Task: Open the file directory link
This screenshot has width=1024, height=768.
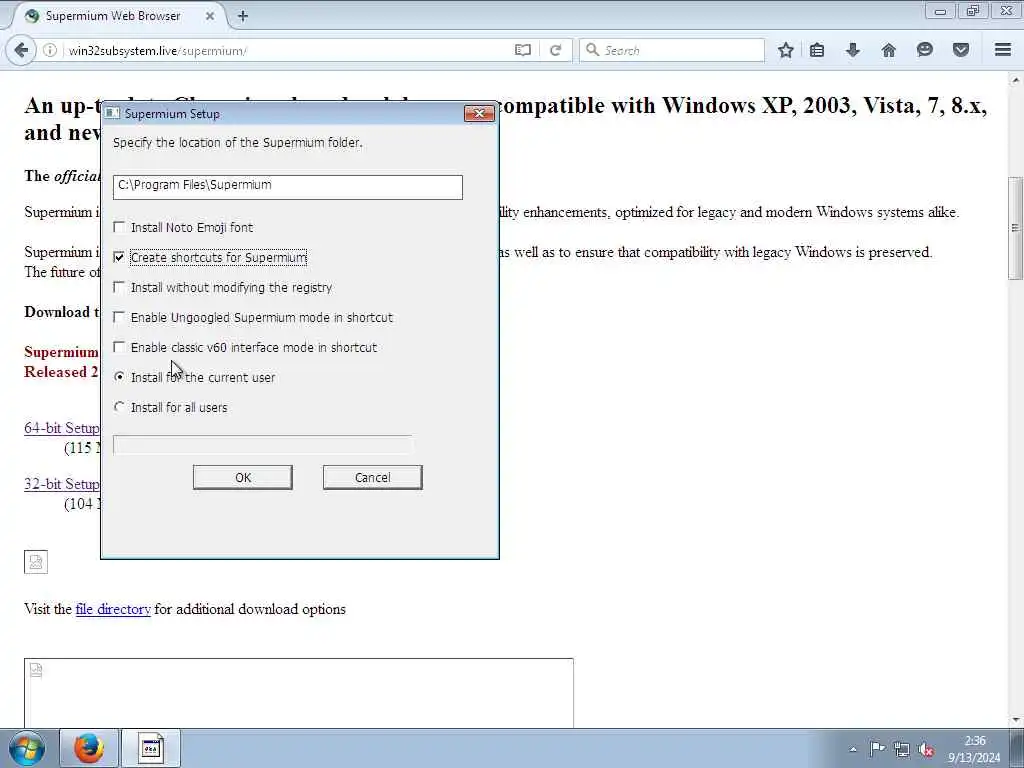Action: (113, 609)
